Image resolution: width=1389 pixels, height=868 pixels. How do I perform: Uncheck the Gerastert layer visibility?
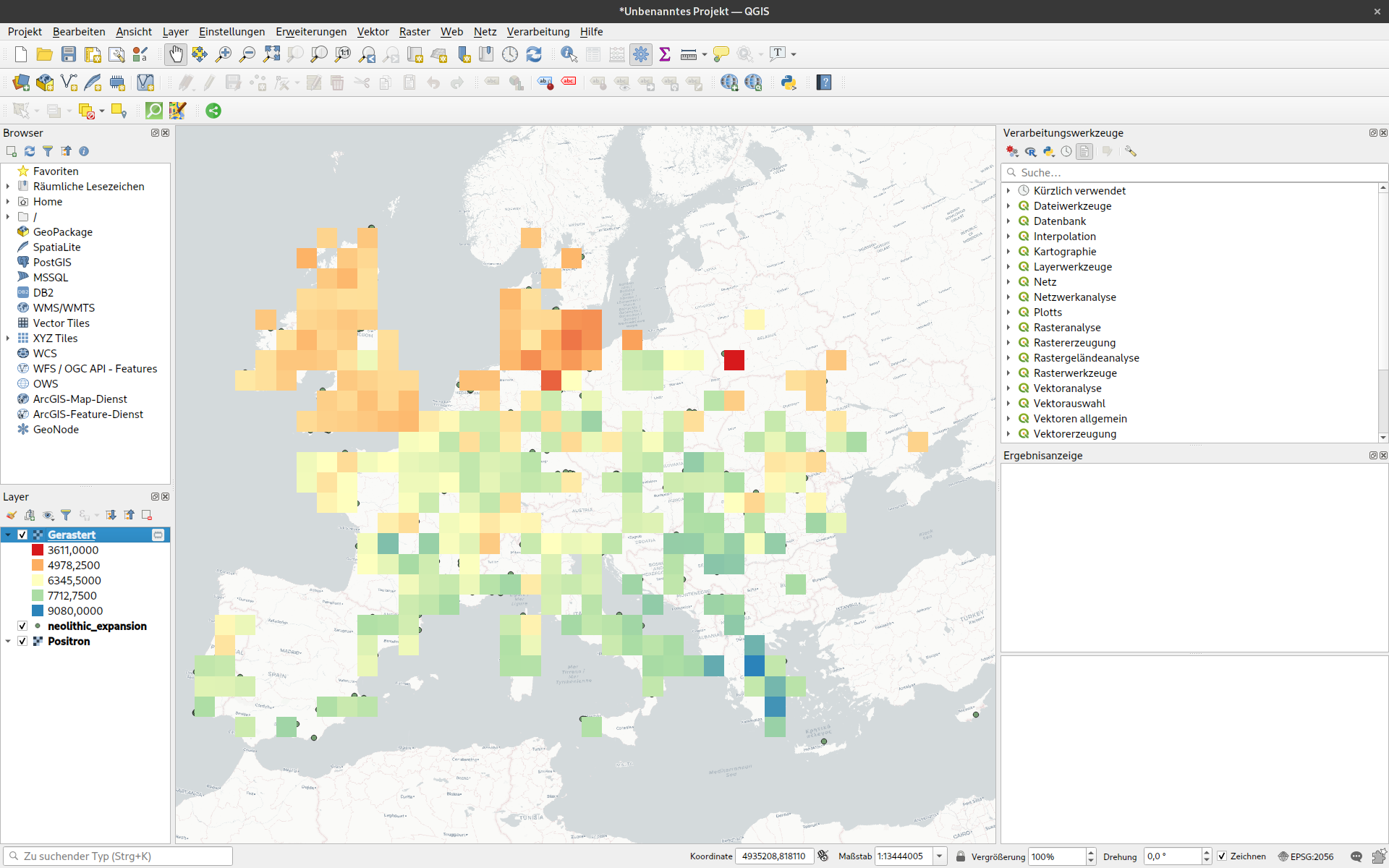[x=22, y=535]
